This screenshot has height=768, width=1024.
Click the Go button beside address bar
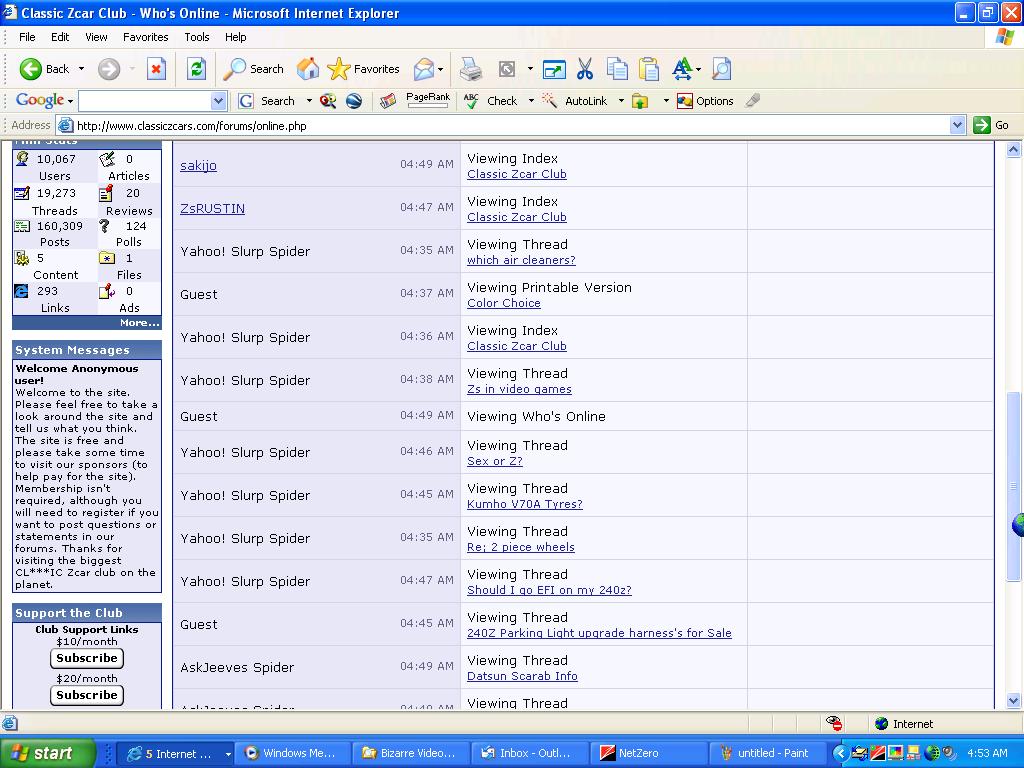[x=991, y=125]
